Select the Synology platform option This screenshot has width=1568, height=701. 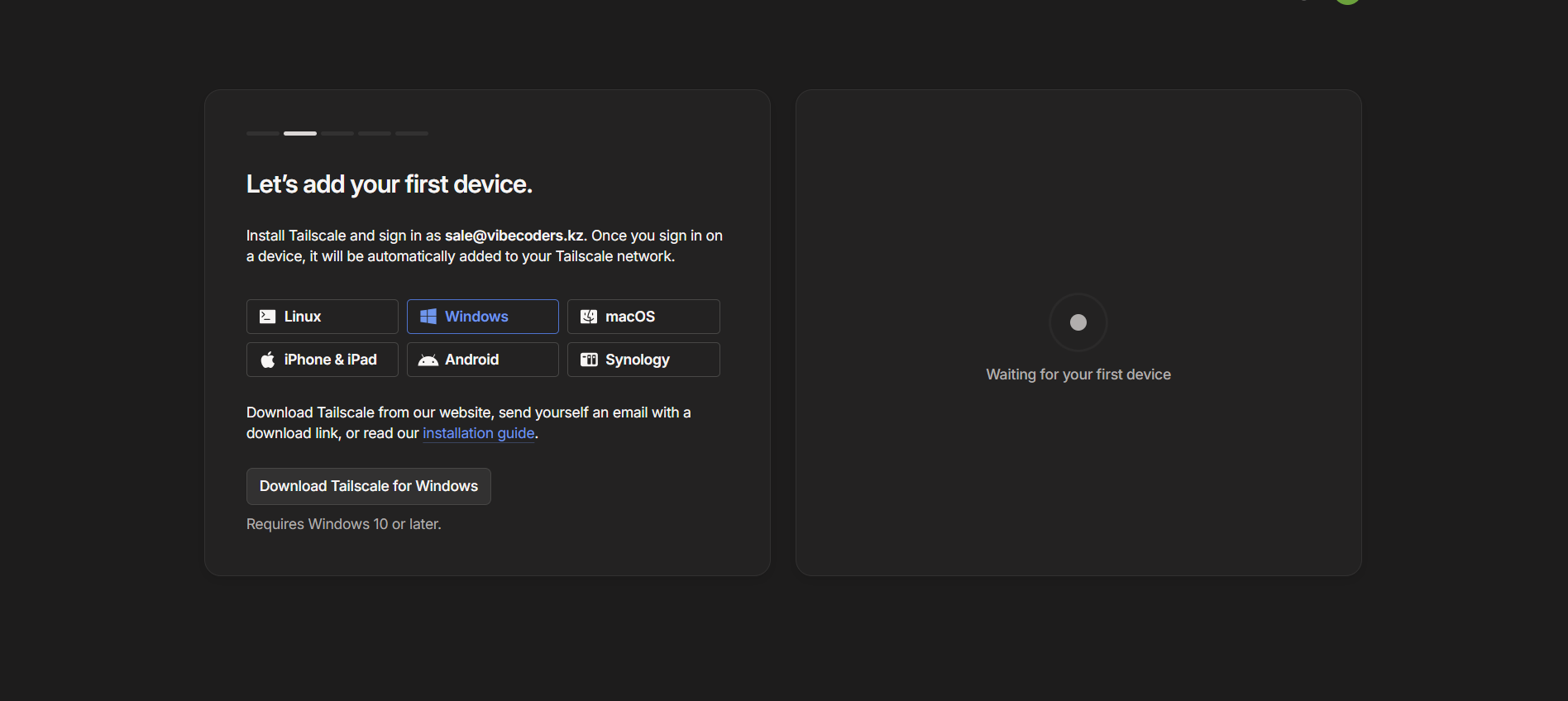pyautogui.click(x=643, y=360)
